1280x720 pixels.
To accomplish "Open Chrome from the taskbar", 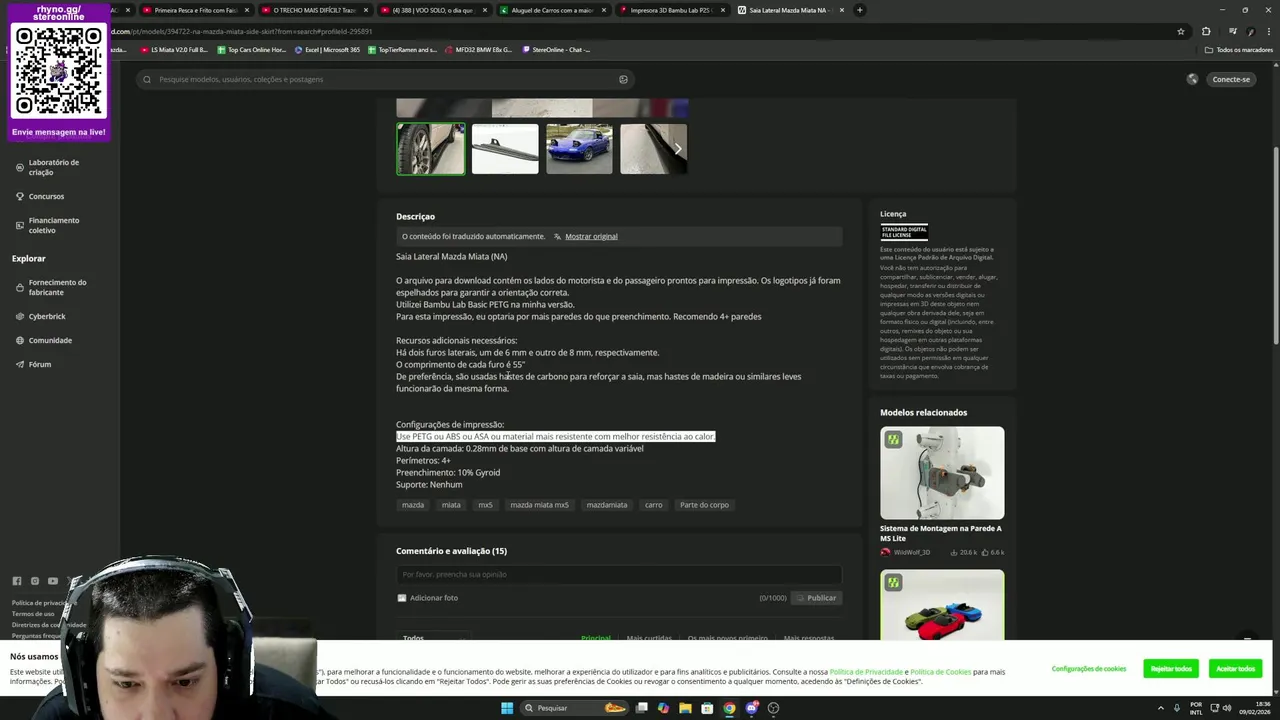I will (x=729, y=708).
